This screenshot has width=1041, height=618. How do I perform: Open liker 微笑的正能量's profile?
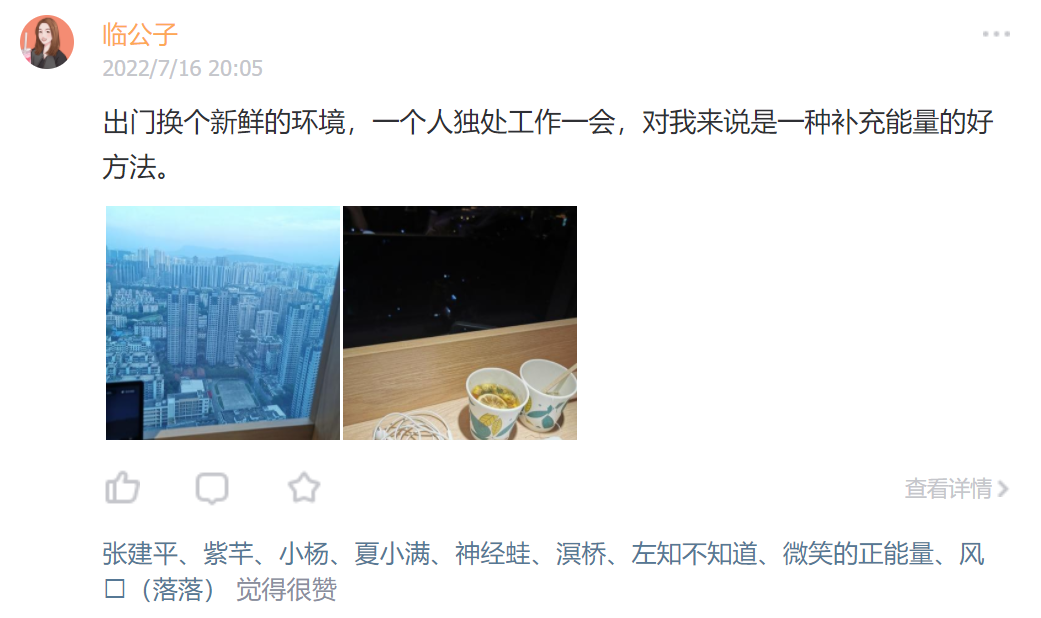859,554
